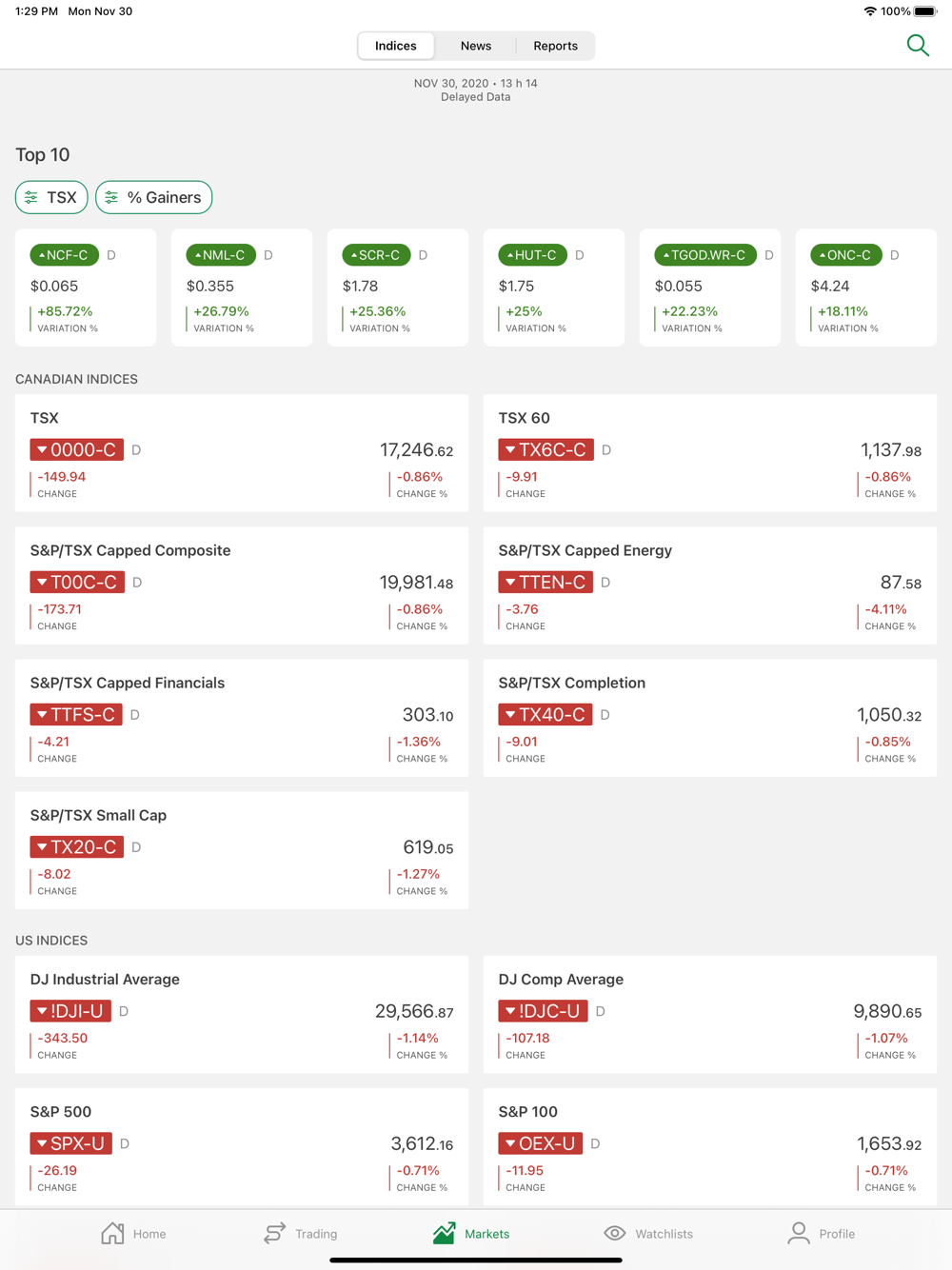Select the HUT-C ticker badge
This screenshot has width=952, height=1270.
point(533,255)
